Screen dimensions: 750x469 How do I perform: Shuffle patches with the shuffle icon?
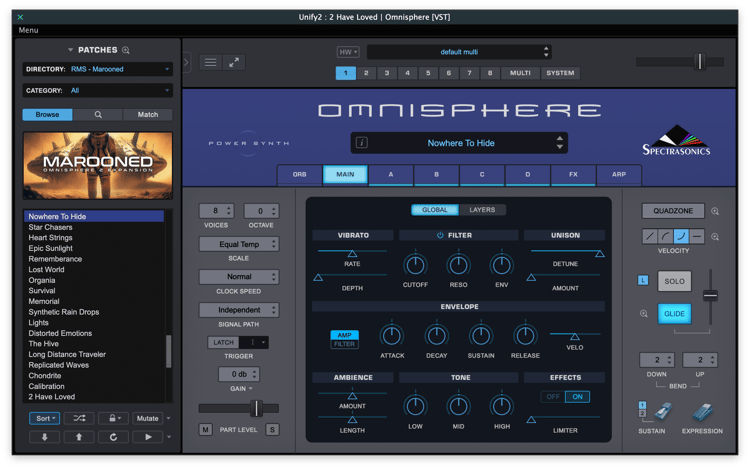pos(79,418)
